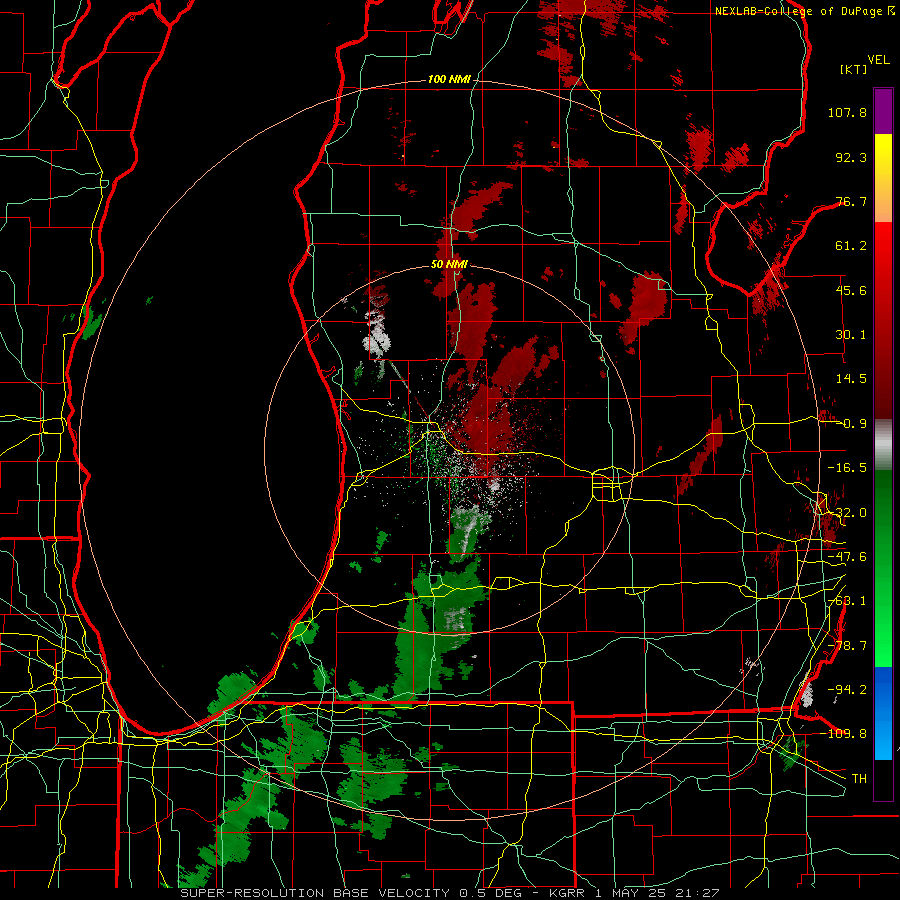Select the VEL legend title
The height and width of the screenshot is (900, 900).
point(878,60)
